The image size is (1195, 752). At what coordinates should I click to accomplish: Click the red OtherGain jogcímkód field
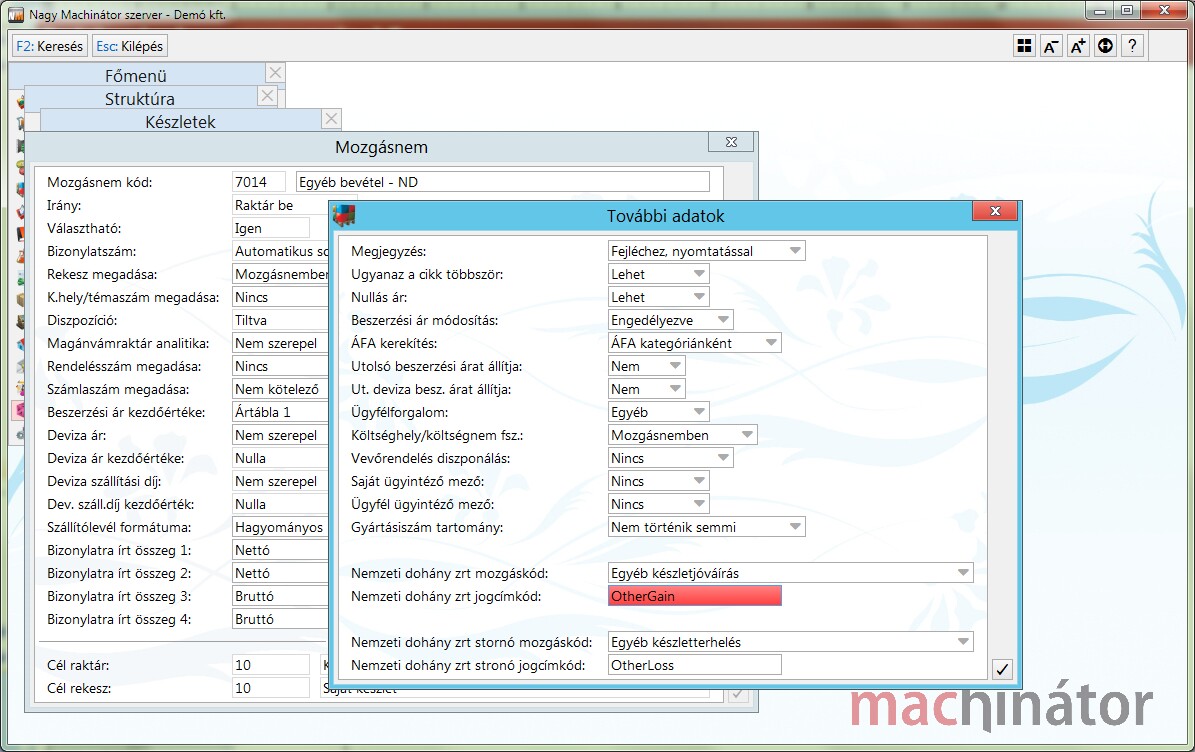[x=694, y=596]
